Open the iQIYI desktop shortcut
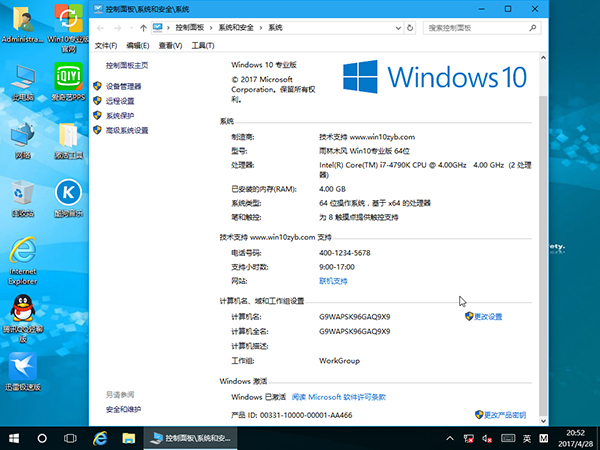Viewport: 600px width, 450px height. point(68,77)
